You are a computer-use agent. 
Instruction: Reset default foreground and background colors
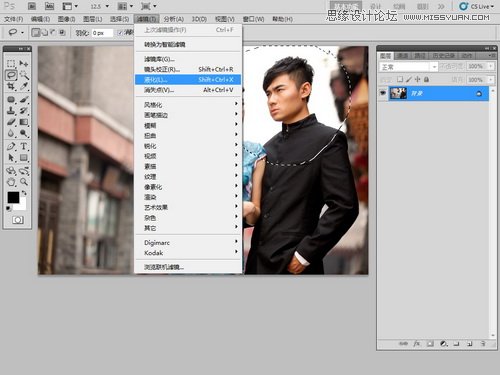[9, 209]
